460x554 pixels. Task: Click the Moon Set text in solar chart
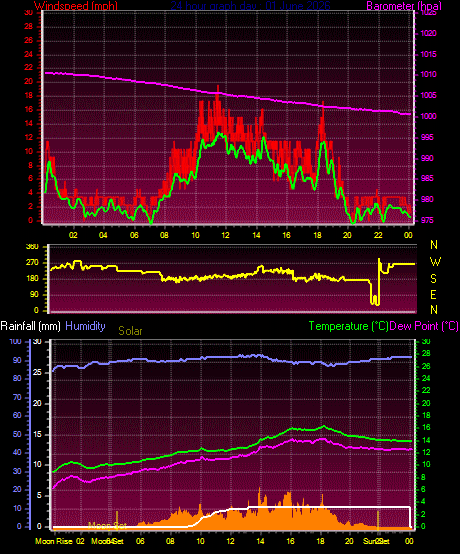pyautogui.click(x=107, y=525)
